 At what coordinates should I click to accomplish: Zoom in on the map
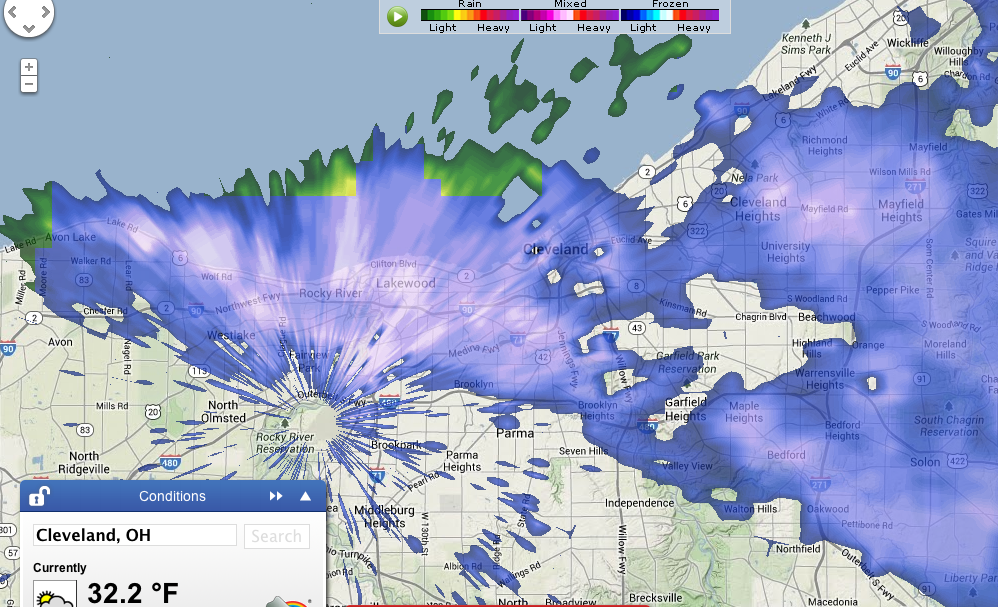(x=29, y=67)
